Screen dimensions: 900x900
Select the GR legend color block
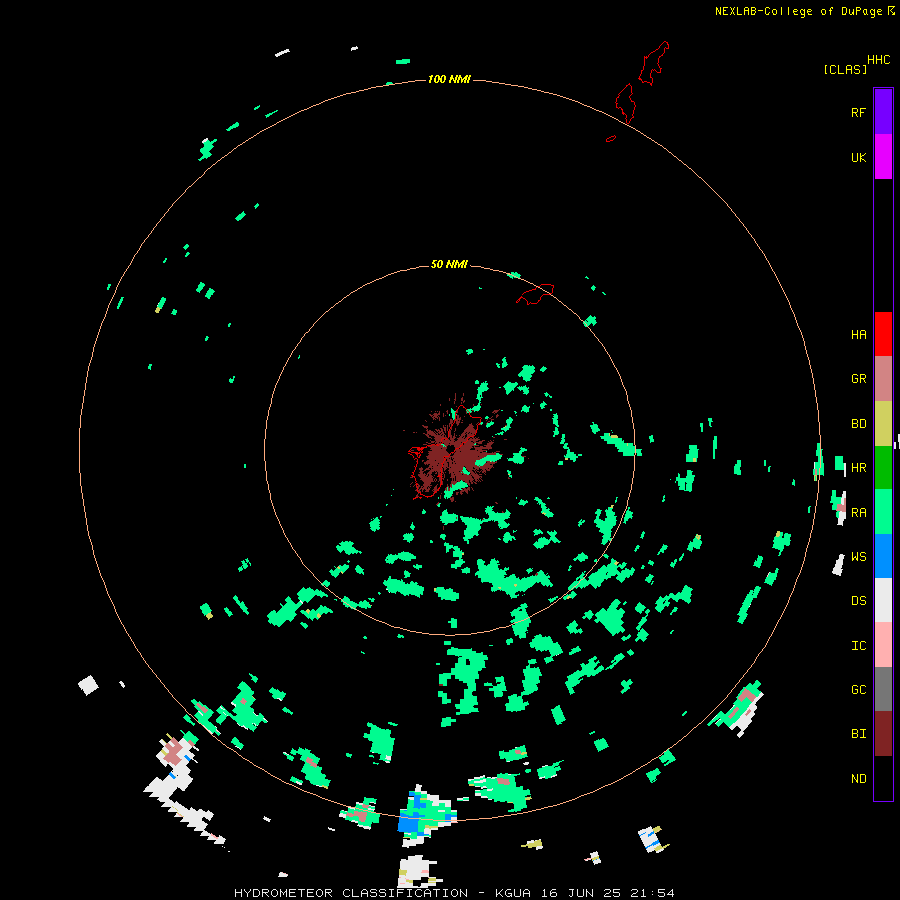pyautogui.click(x=883, y=379)
